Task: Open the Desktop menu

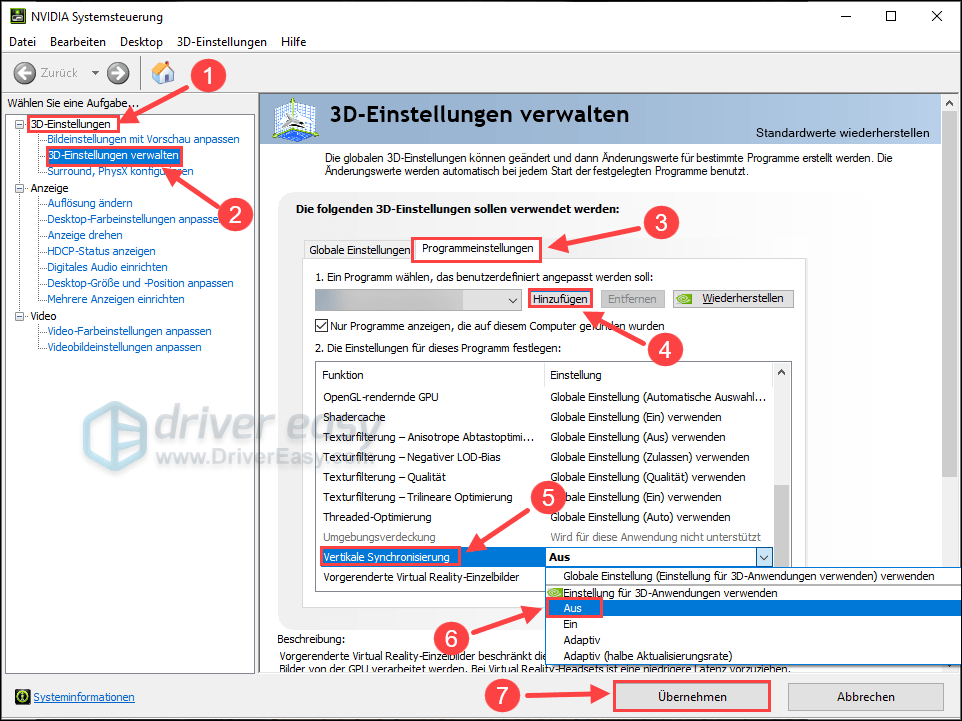Action: (x=141, y=42)
